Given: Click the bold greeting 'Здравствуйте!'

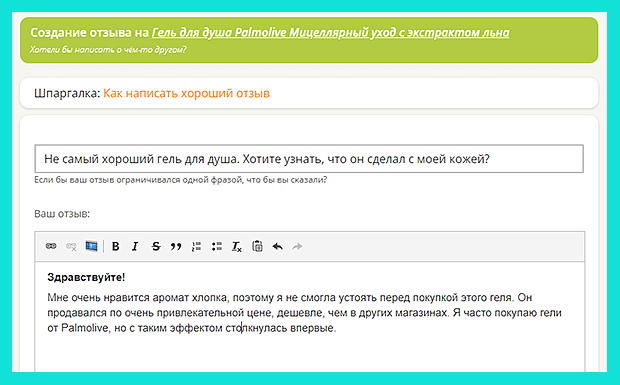Looking at the screenshot, I should (x=86, y=277).
